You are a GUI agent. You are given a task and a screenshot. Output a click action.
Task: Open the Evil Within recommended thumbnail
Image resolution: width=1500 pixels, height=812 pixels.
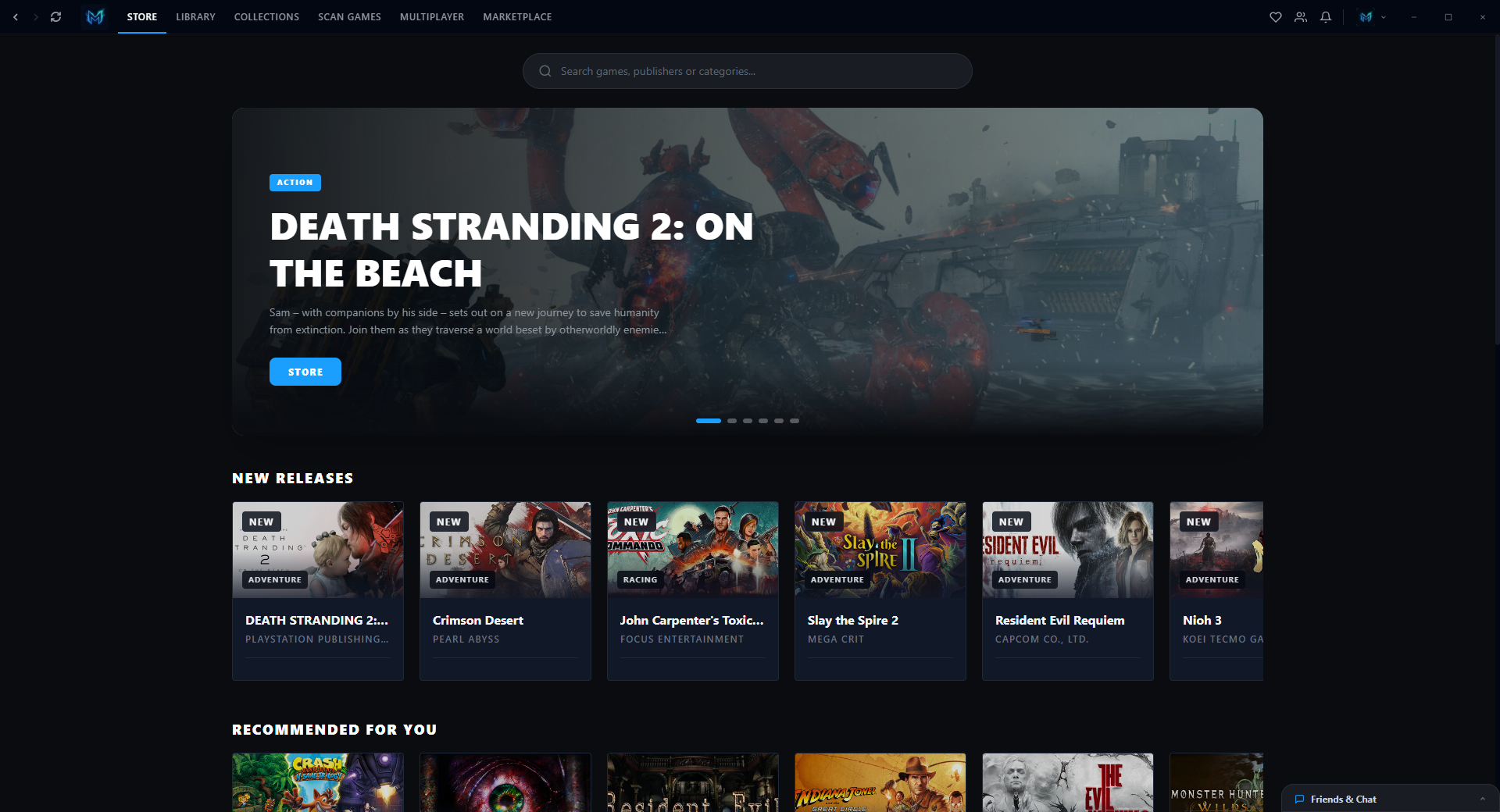(x=1068, y=782)
